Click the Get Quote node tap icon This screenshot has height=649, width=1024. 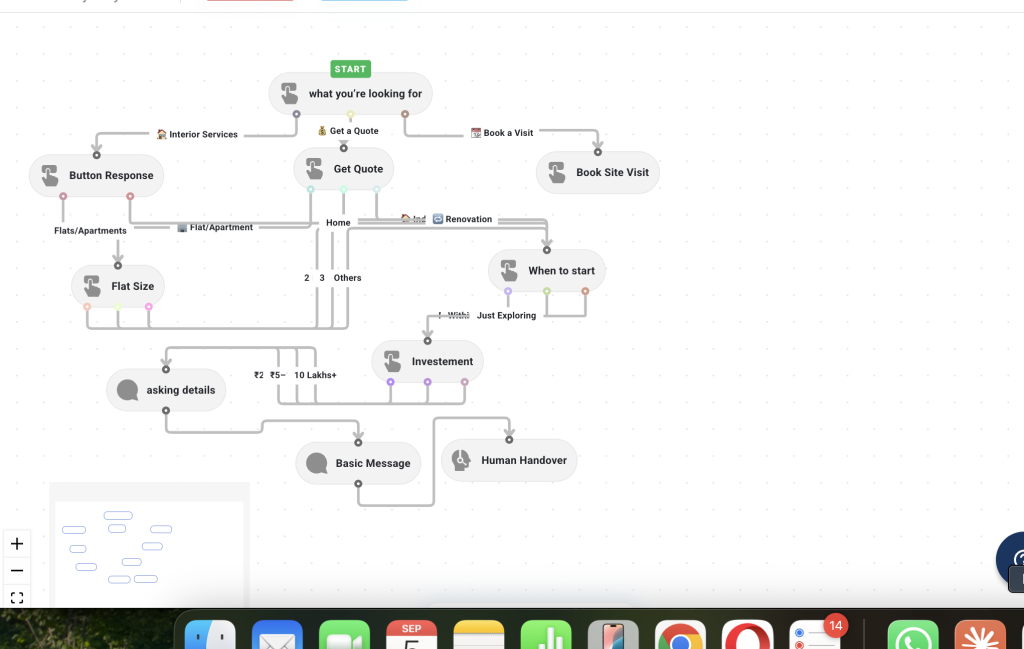[x=314, y=169]
